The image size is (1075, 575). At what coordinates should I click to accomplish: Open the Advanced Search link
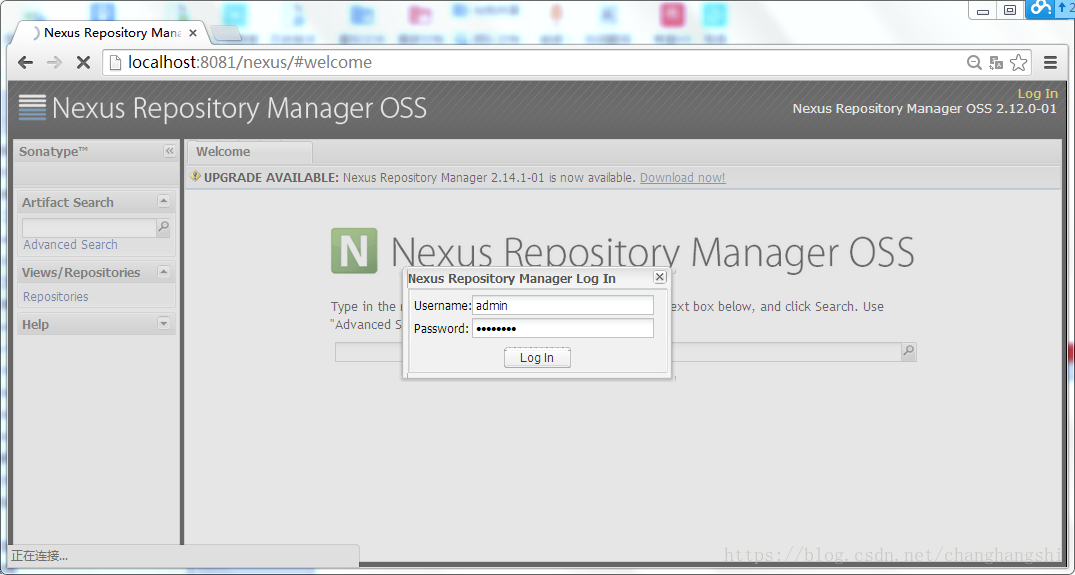point(70,245)
